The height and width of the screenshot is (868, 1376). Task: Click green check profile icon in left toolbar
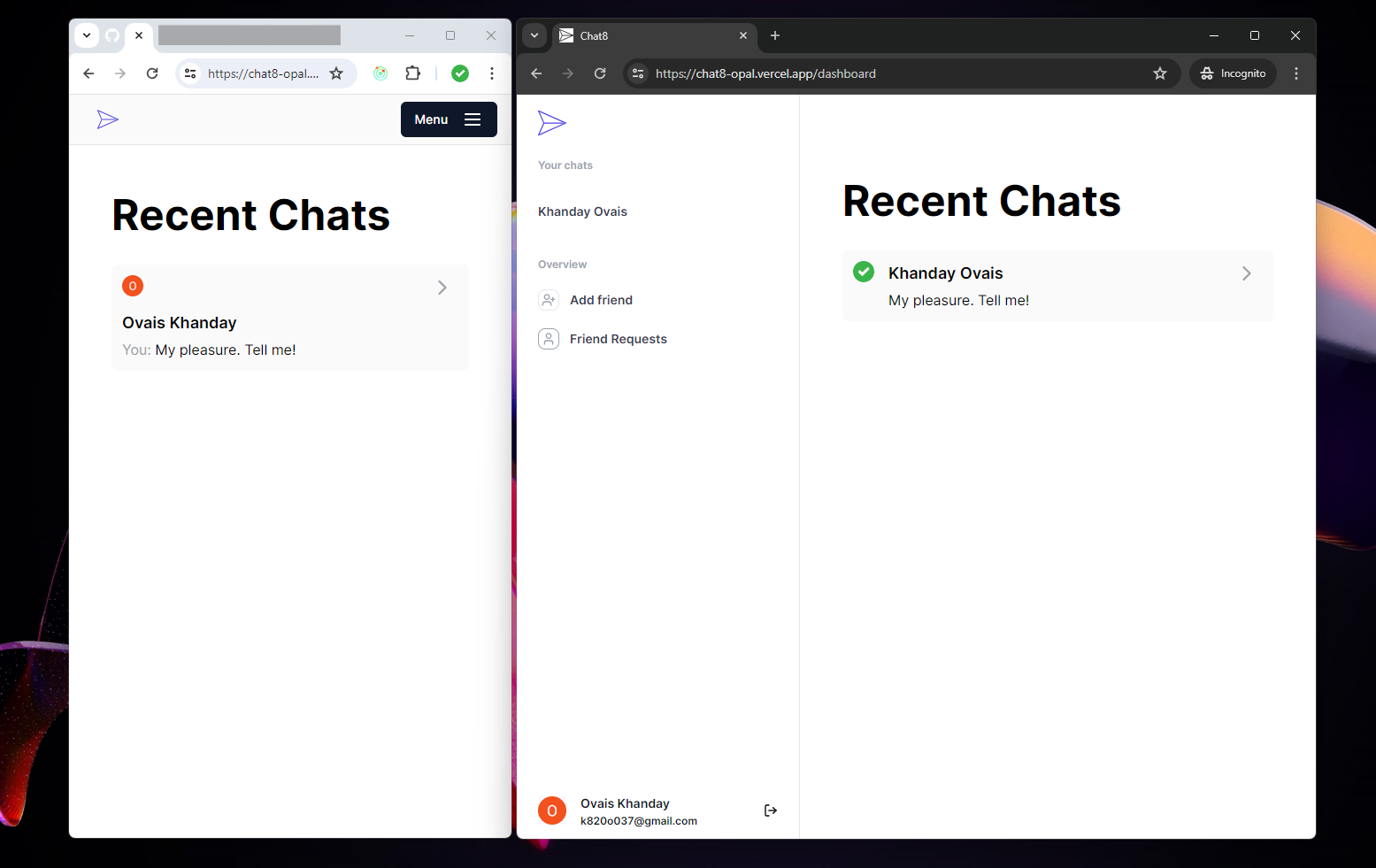(460, 73)
